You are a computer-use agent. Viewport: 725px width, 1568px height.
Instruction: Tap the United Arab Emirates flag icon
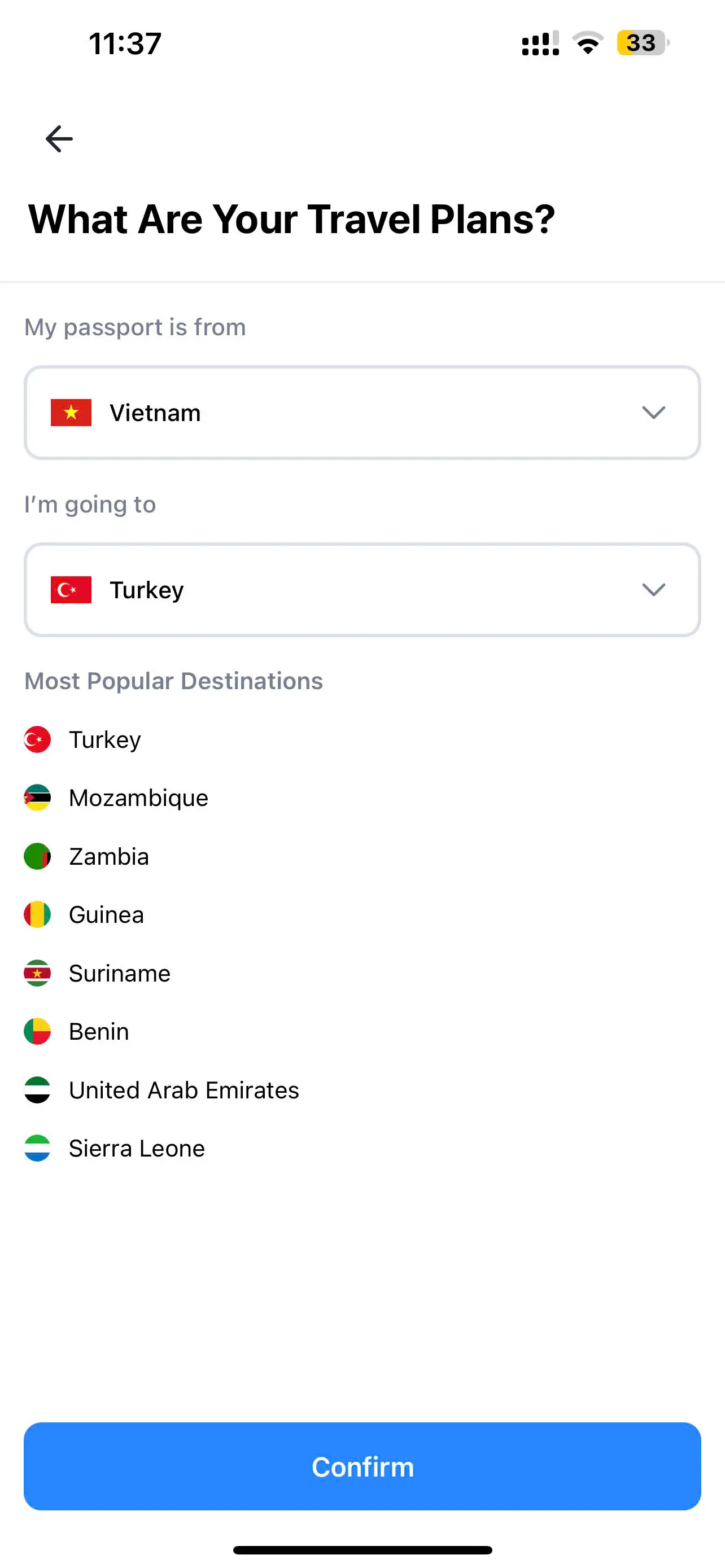pos(37,1089)
